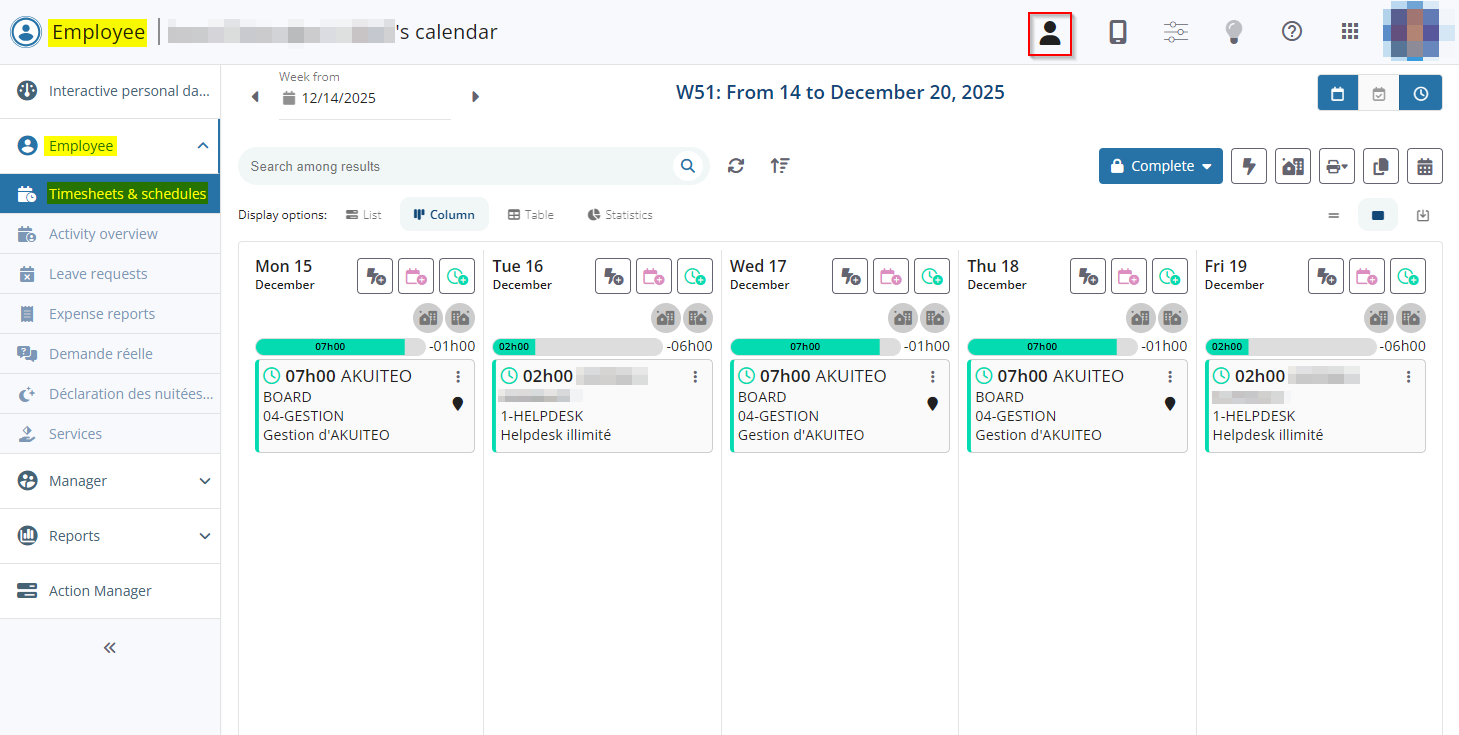Click the sort order icon
This screenshot has width=1459, height=735.
click(780, 166)
